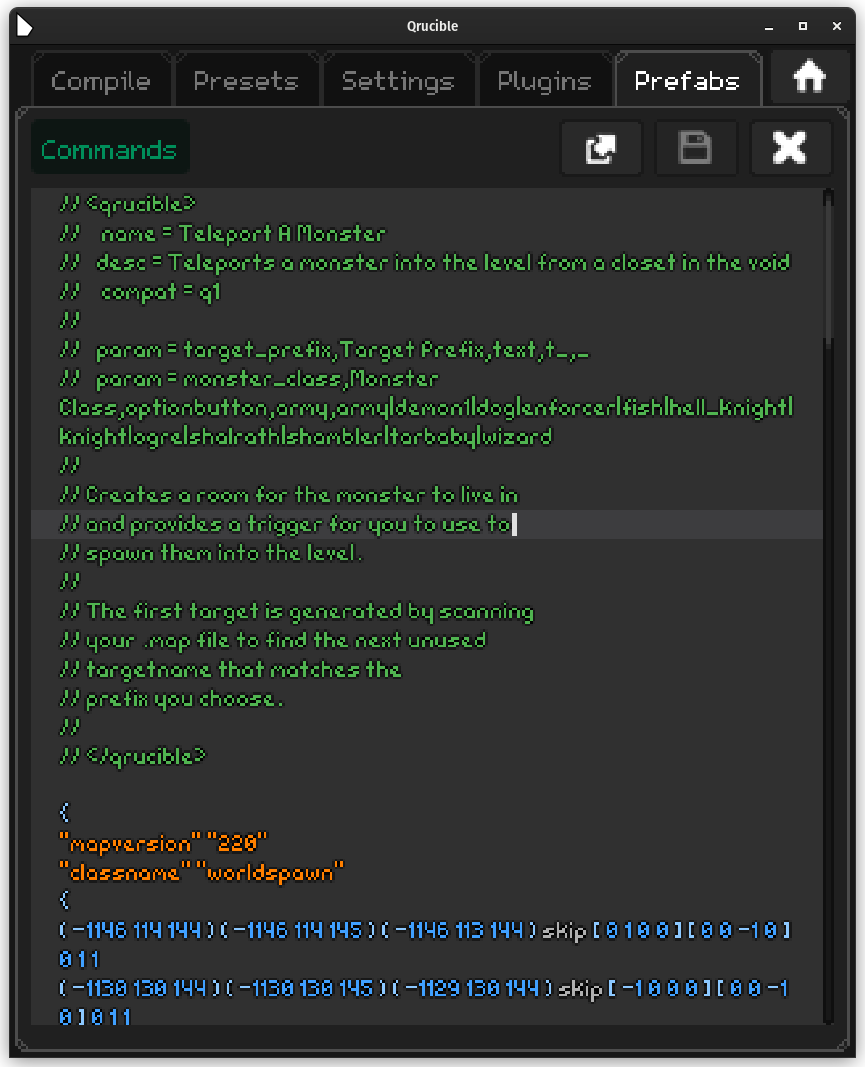Maximize the Qrucible window
Viewport: 865px width, 1067px height.
802,26
